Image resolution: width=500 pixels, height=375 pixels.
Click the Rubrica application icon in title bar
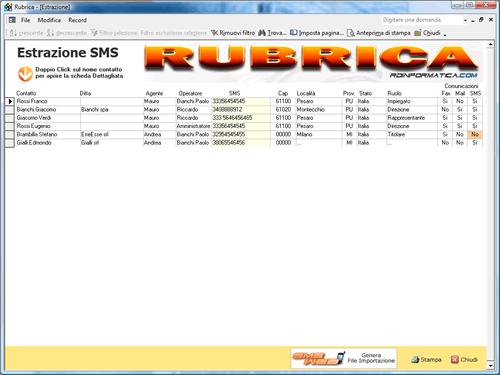pos(8,7)
